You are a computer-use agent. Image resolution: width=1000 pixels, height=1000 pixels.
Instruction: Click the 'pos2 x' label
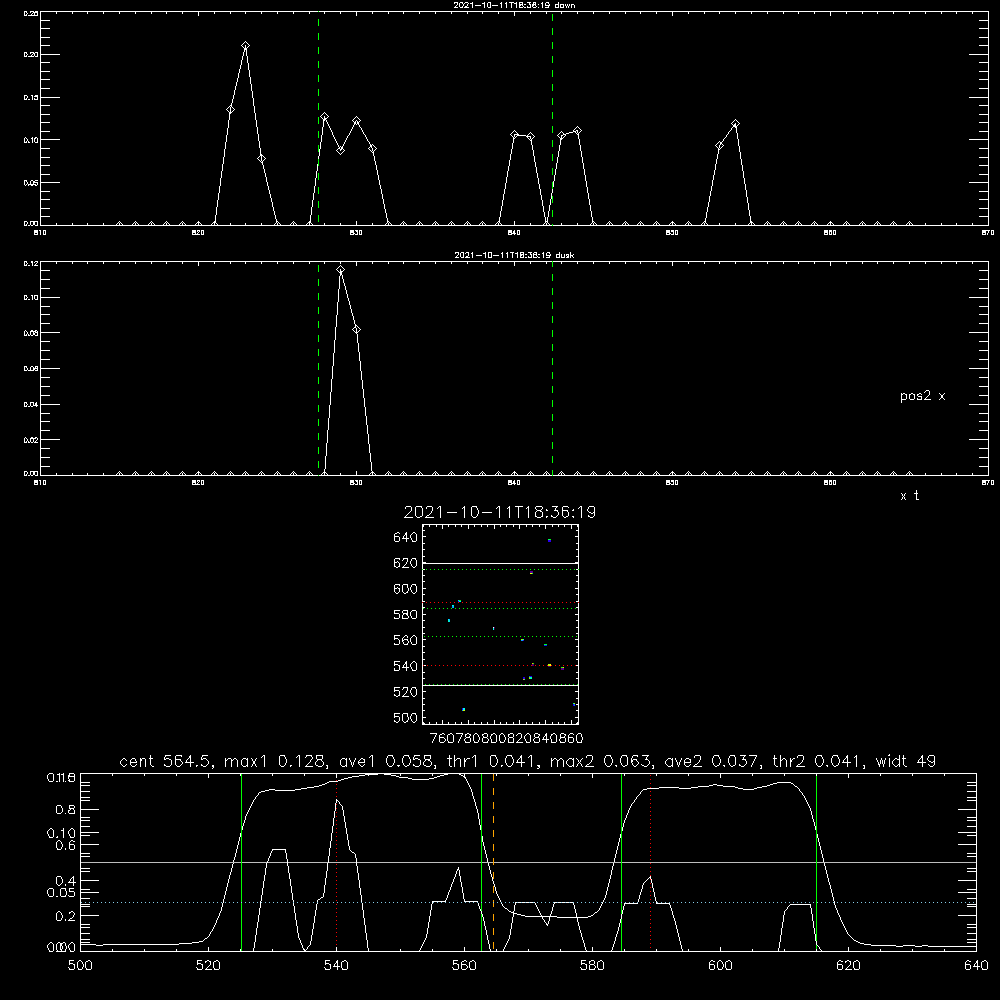click(x=922, y=396)
